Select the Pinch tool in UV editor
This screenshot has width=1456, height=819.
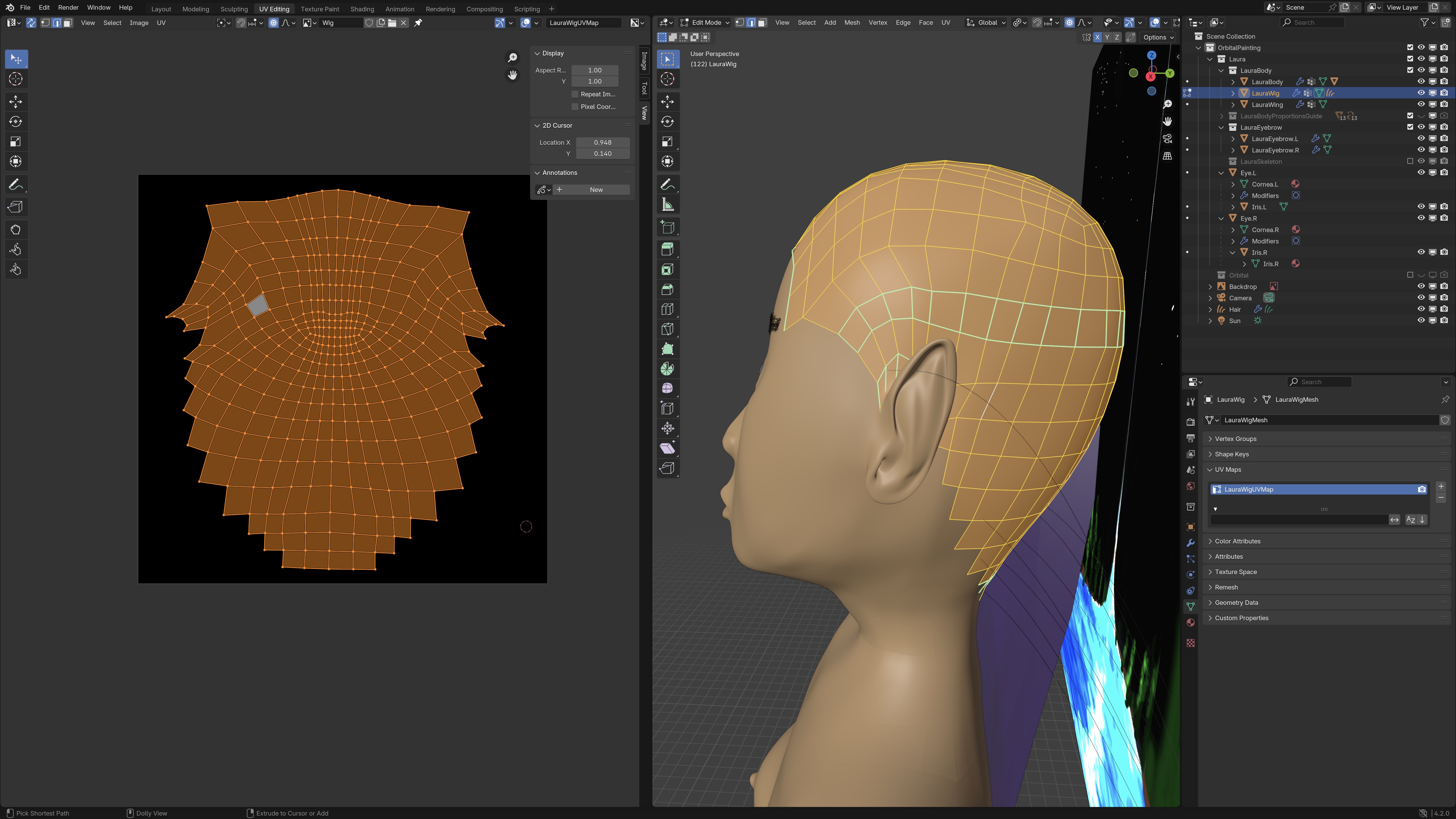click(16, 269)
